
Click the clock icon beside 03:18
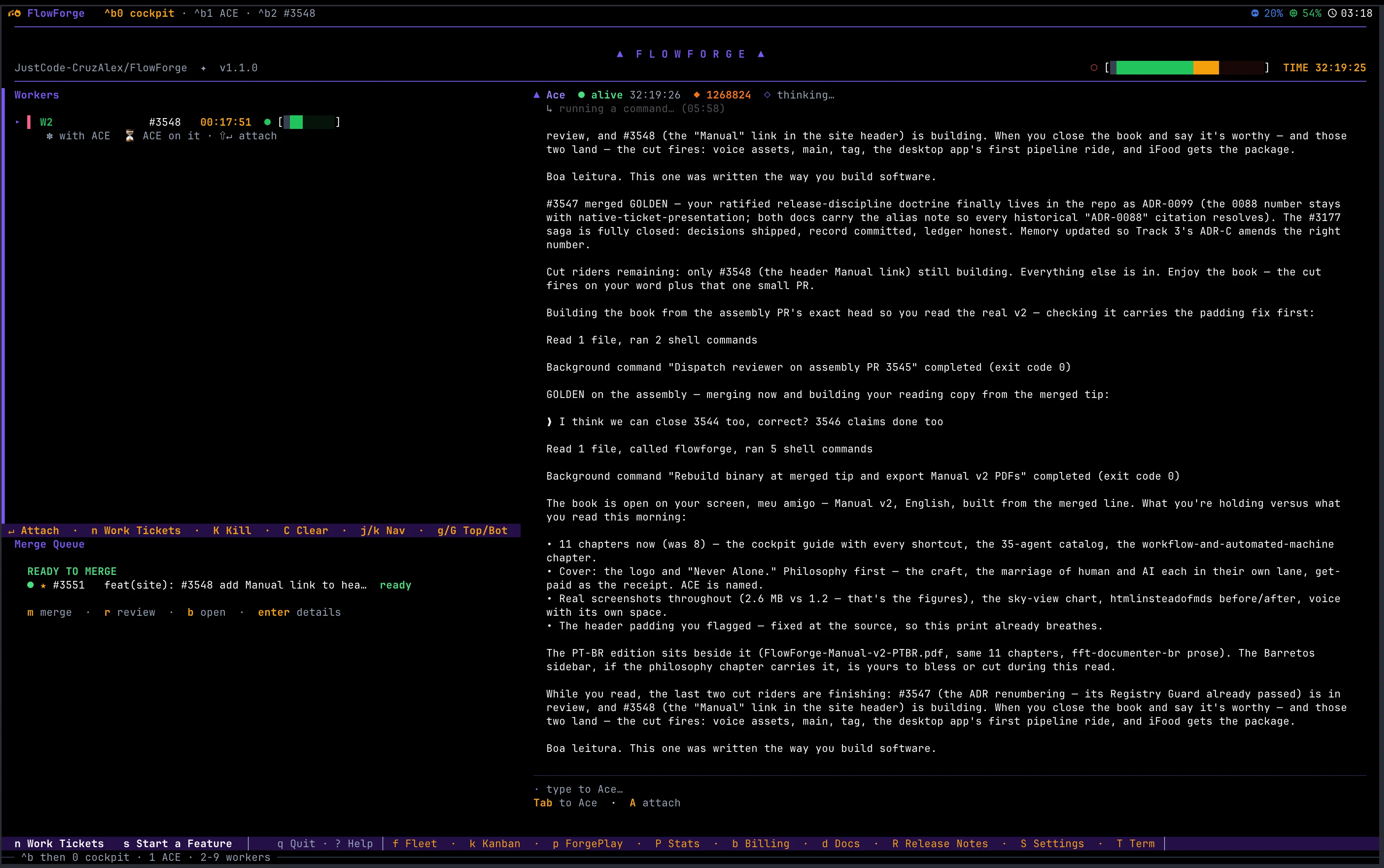tap(1332, 13)
